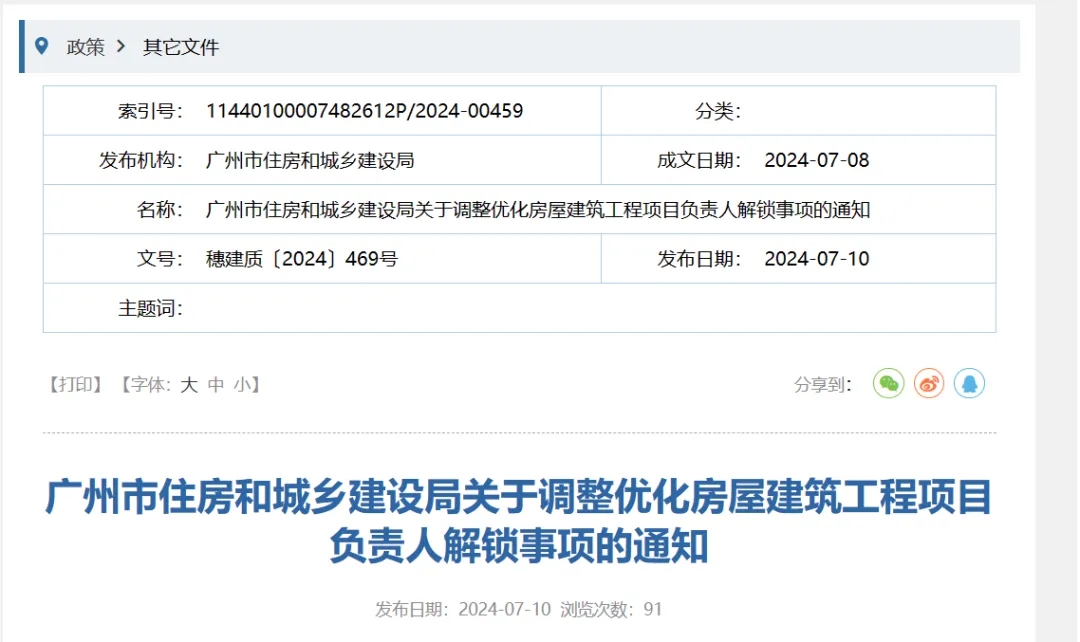Select index number 11440100007482612P/2024-00459
This screenshot has height=642, width=1080.
pyautogui.click(x=364, y=111)
